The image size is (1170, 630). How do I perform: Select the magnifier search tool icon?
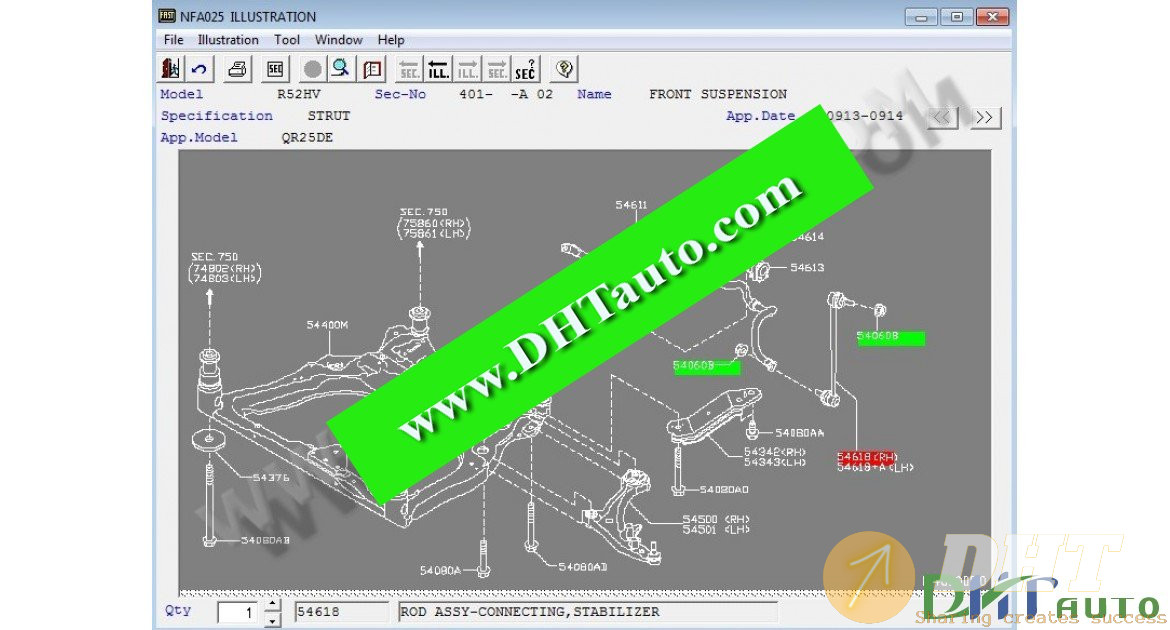coord(341,69)
